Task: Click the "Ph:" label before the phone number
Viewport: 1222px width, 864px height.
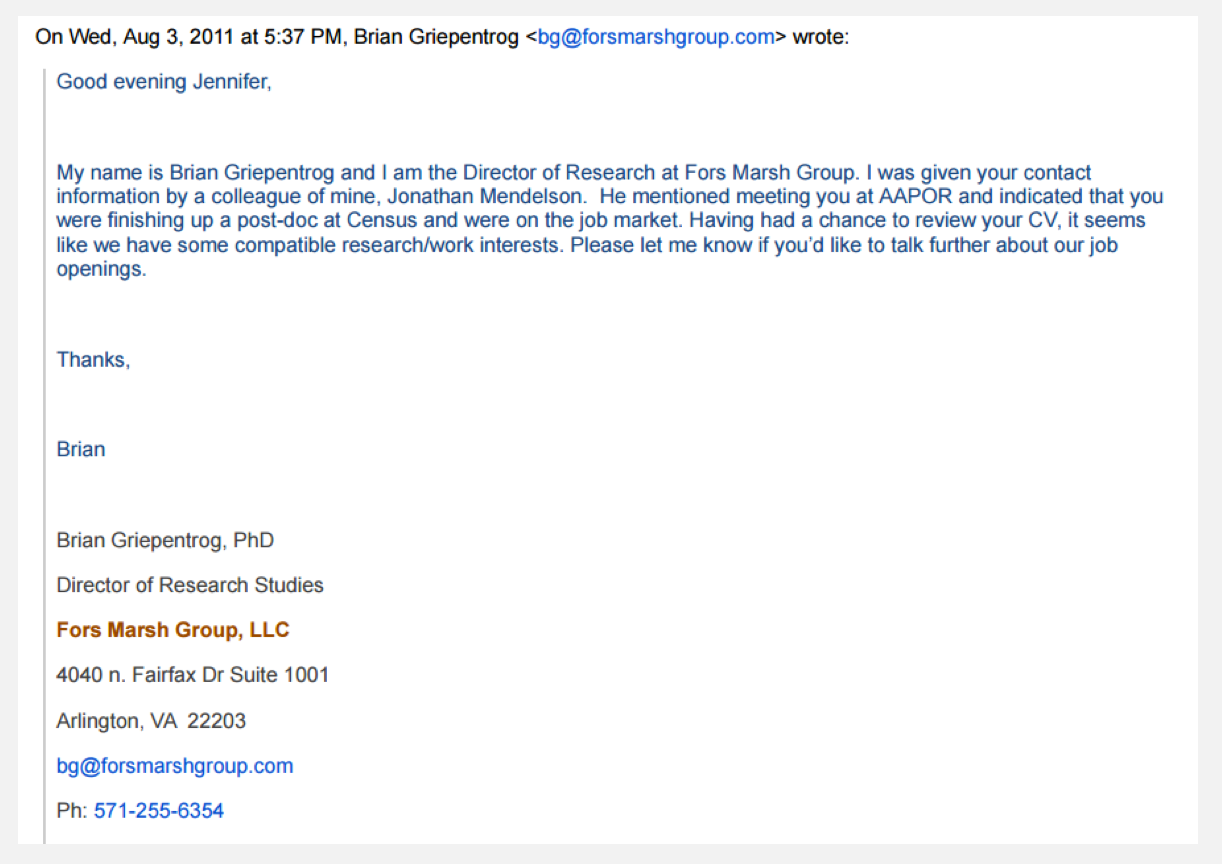Action: click(72, 811)
